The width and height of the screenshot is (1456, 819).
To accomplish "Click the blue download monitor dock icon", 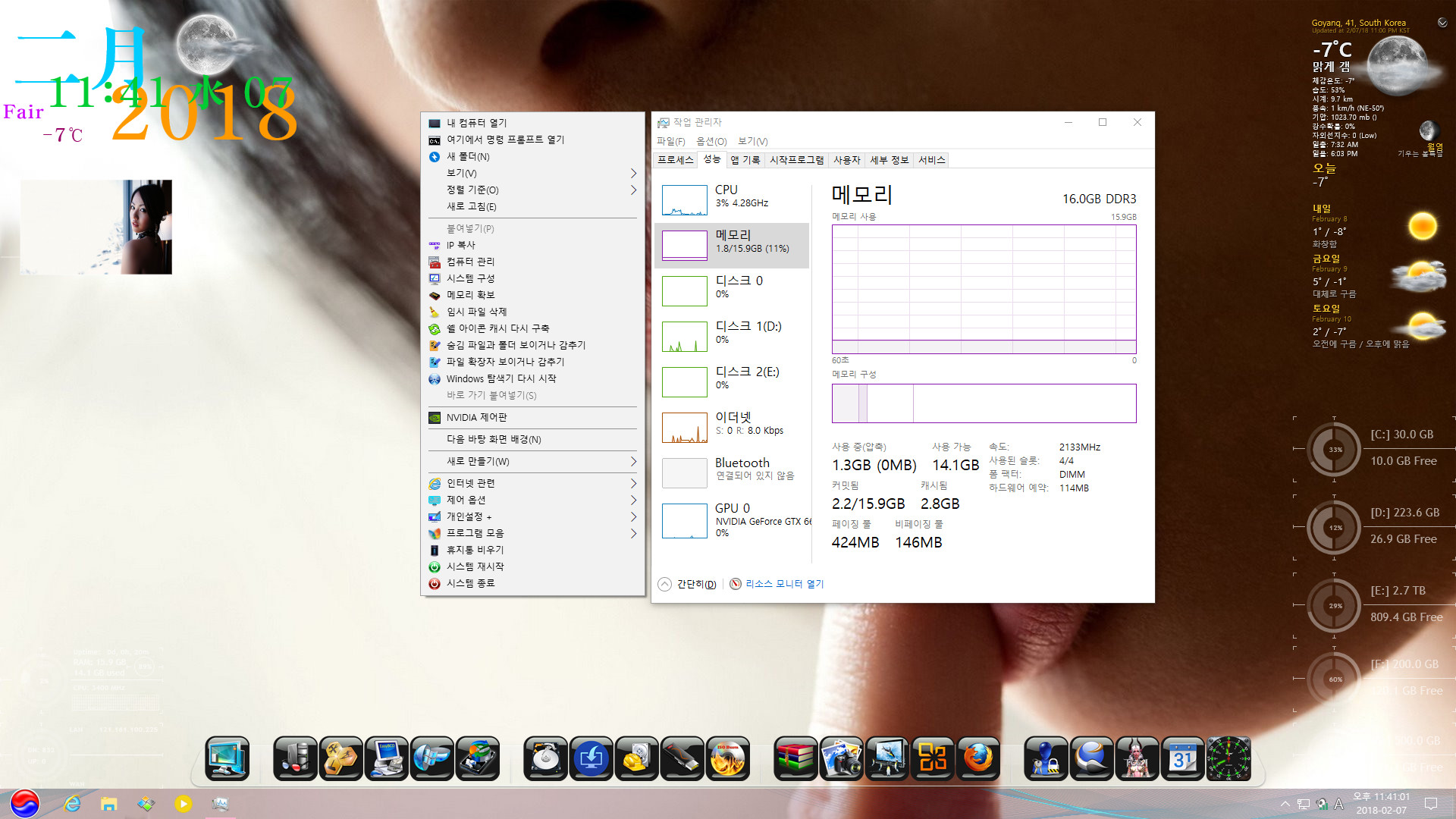I will tap(591, 758).
